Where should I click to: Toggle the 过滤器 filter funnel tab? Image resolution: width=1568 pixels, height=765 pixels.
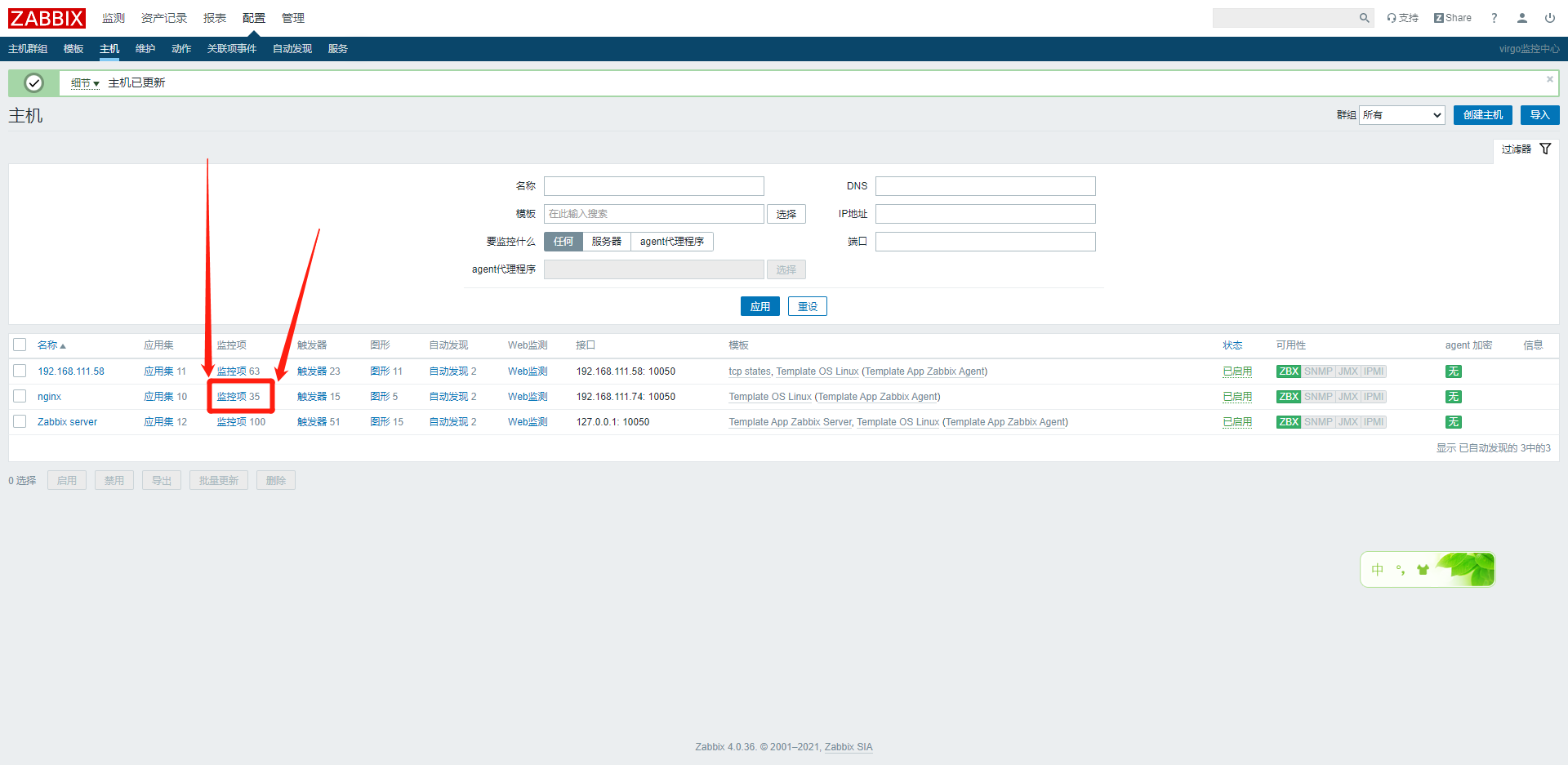point(1526,149)
